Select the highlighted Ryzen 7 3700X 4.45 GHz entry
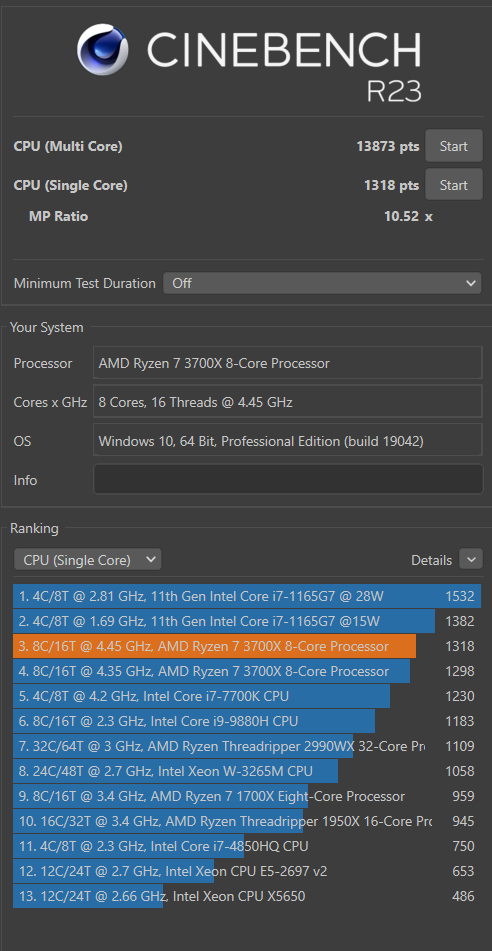 (246, 646)
